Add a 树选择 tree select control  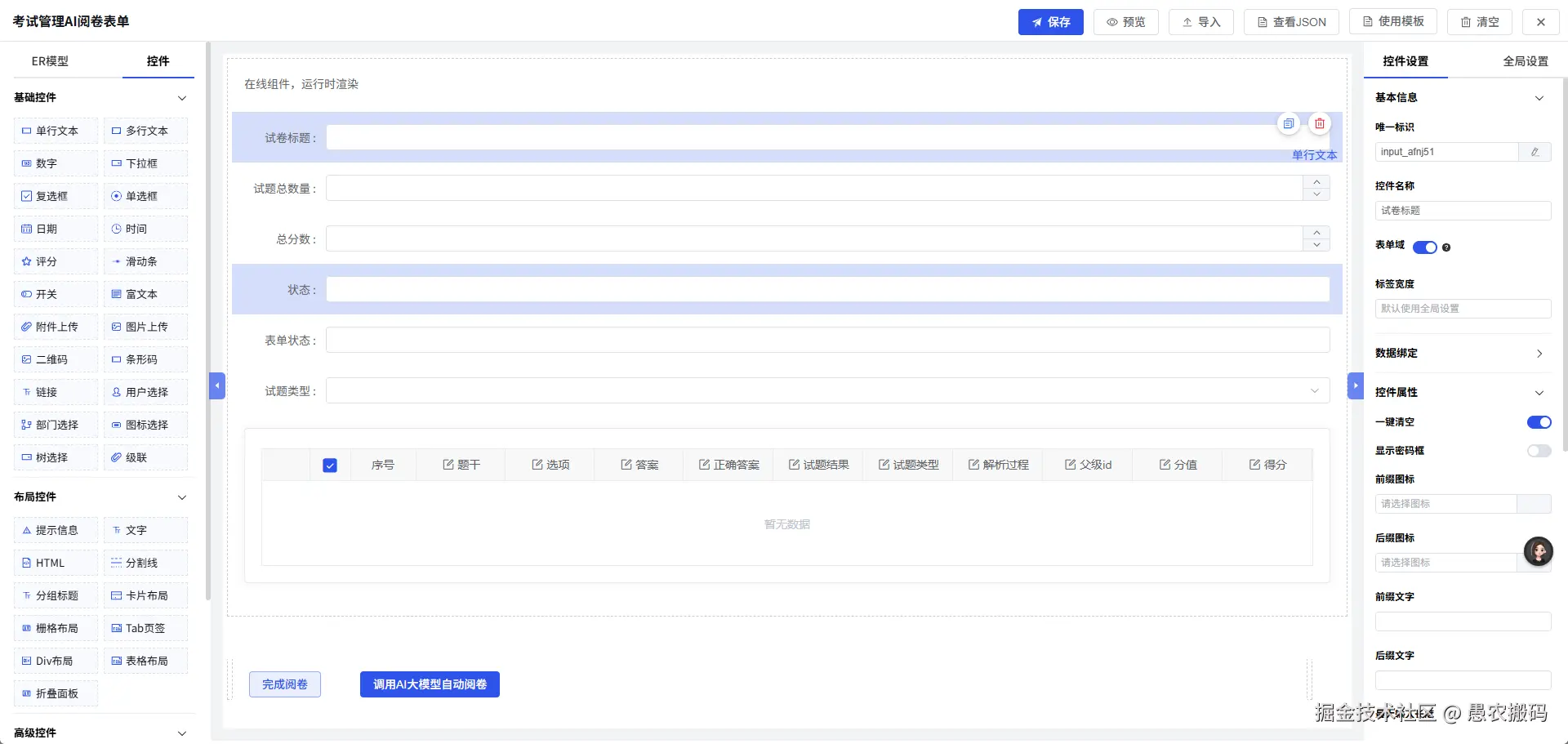point(56,457)
